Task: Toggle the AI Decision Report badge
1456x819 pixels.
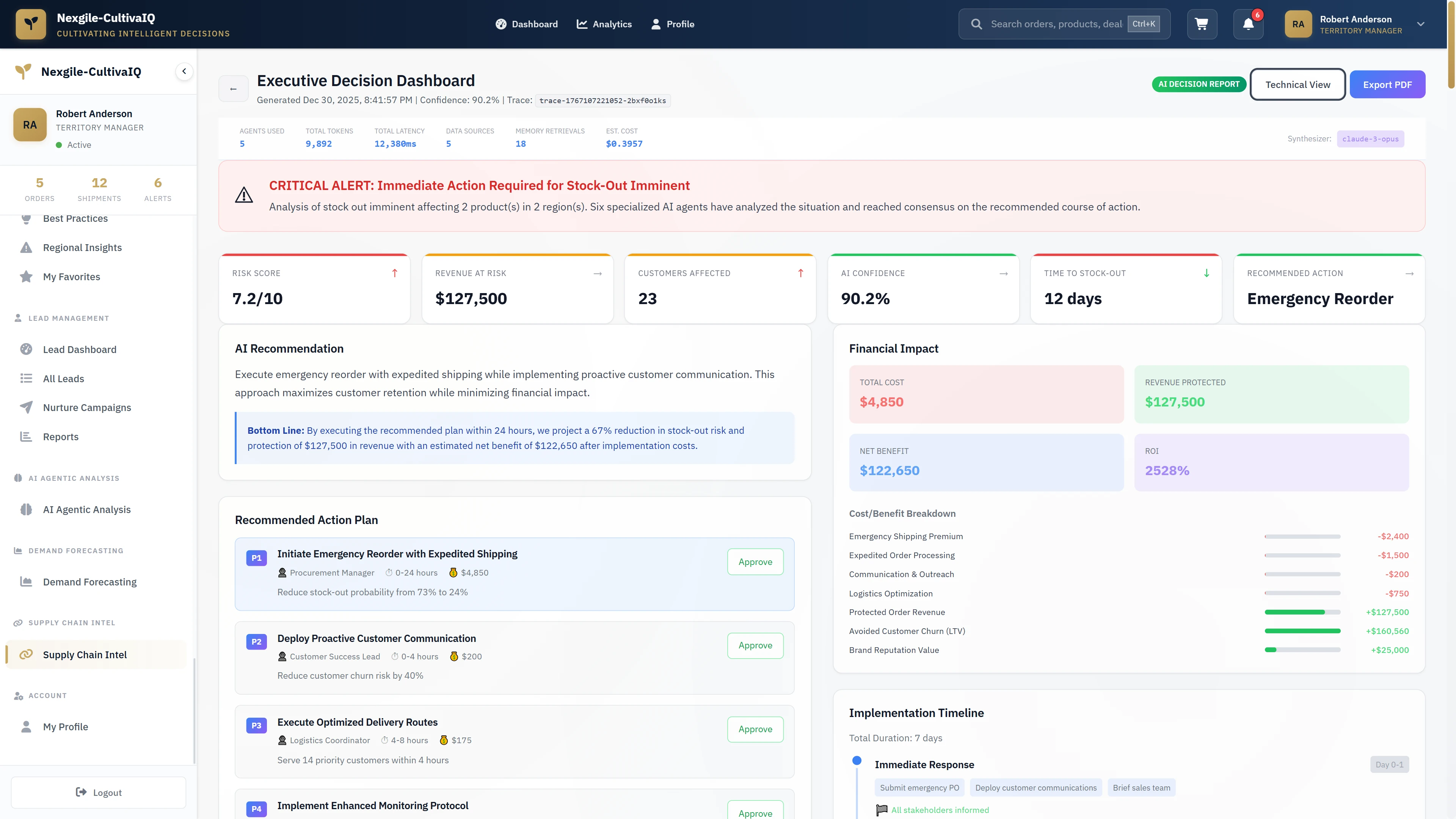Action: pyautogui.click(x=1199, y=84)
